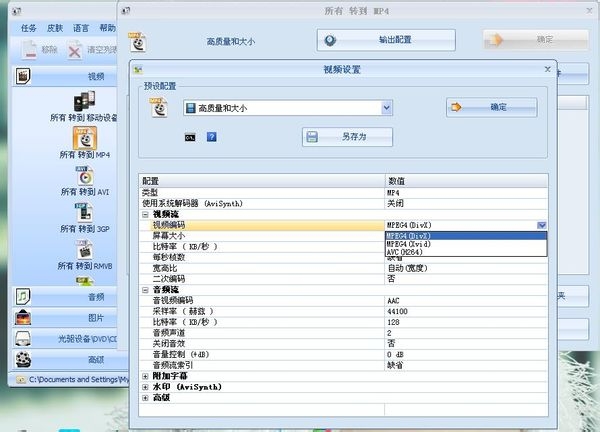Open the 高质量和大小 preset dropdown
This screenshot has width=600, height=432.
tap(386, 107)
